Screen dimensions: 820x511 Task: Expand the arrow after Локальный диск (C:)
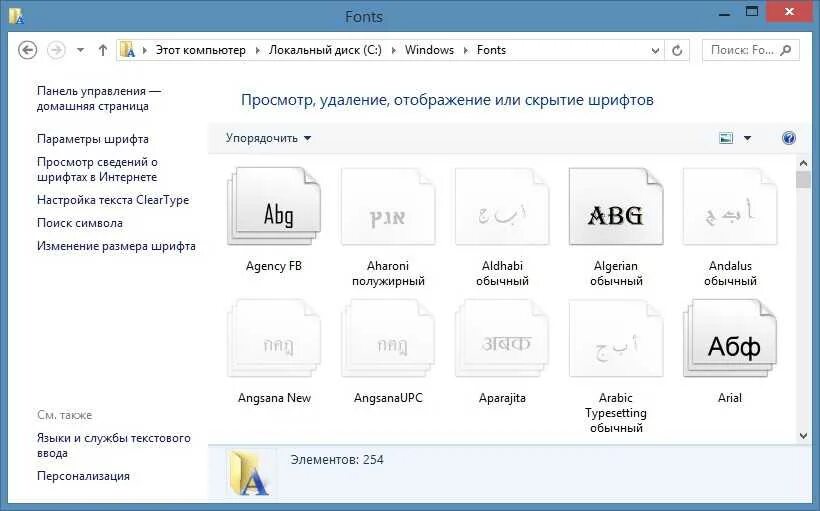click(393, 50)
